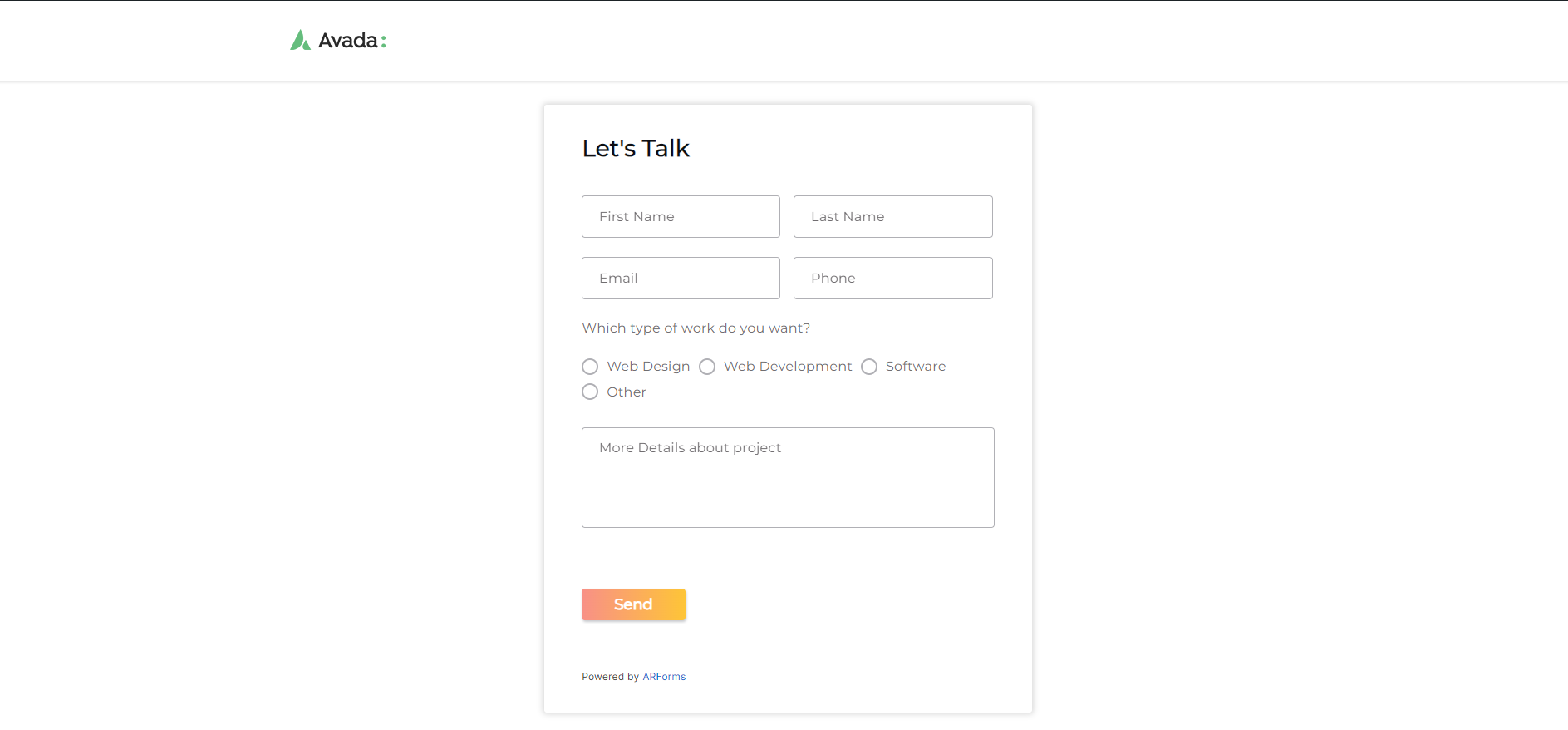Click the "Web Design" option label text

click(648, 367)
